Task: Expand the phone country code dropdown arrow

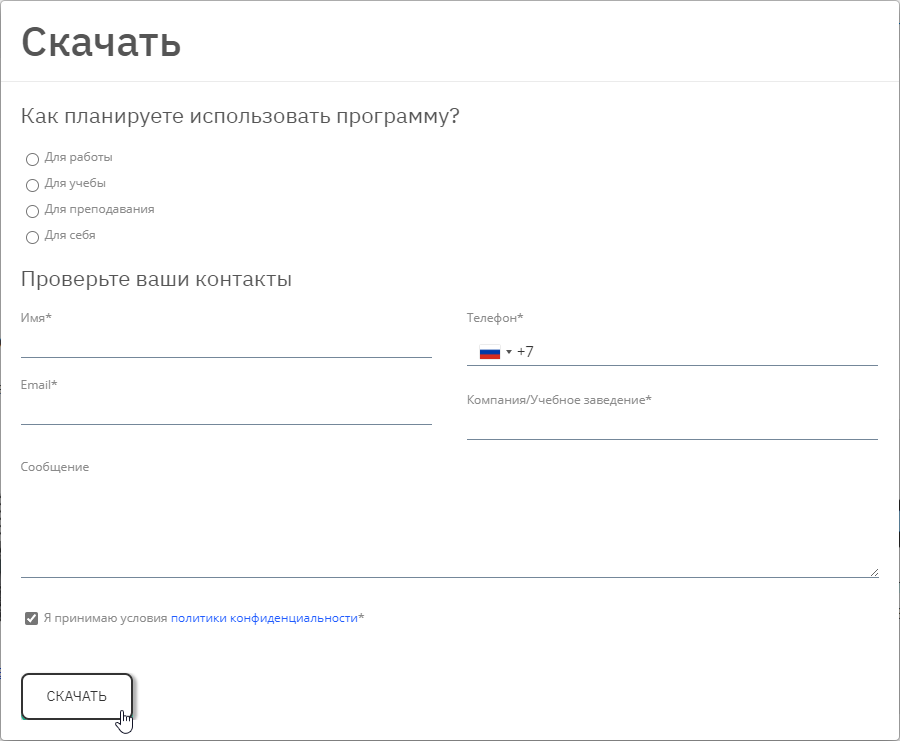Action: click(509, 352)
